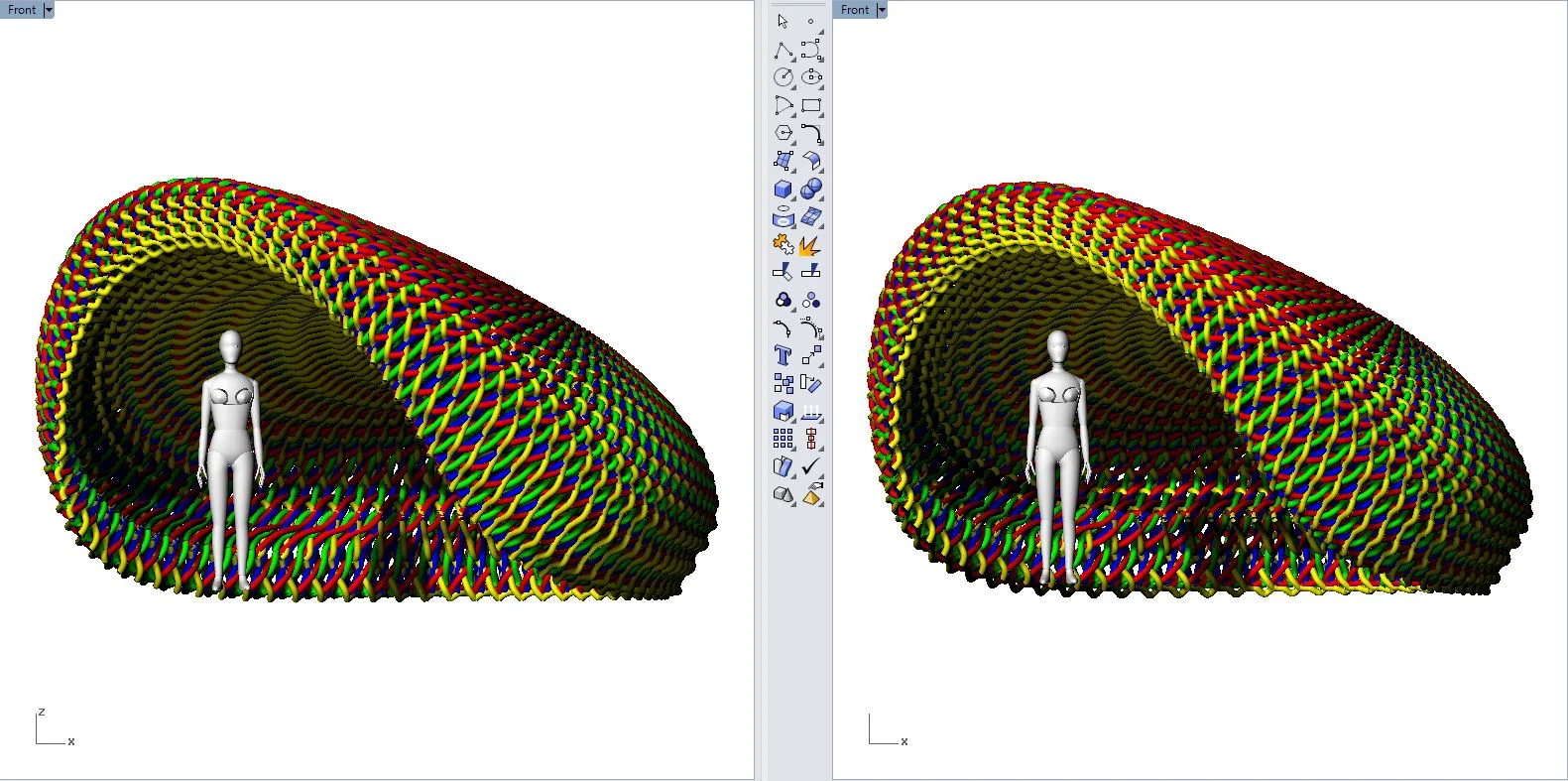
Task: Turn on curve edit points
Action: (x=783, y=328)
